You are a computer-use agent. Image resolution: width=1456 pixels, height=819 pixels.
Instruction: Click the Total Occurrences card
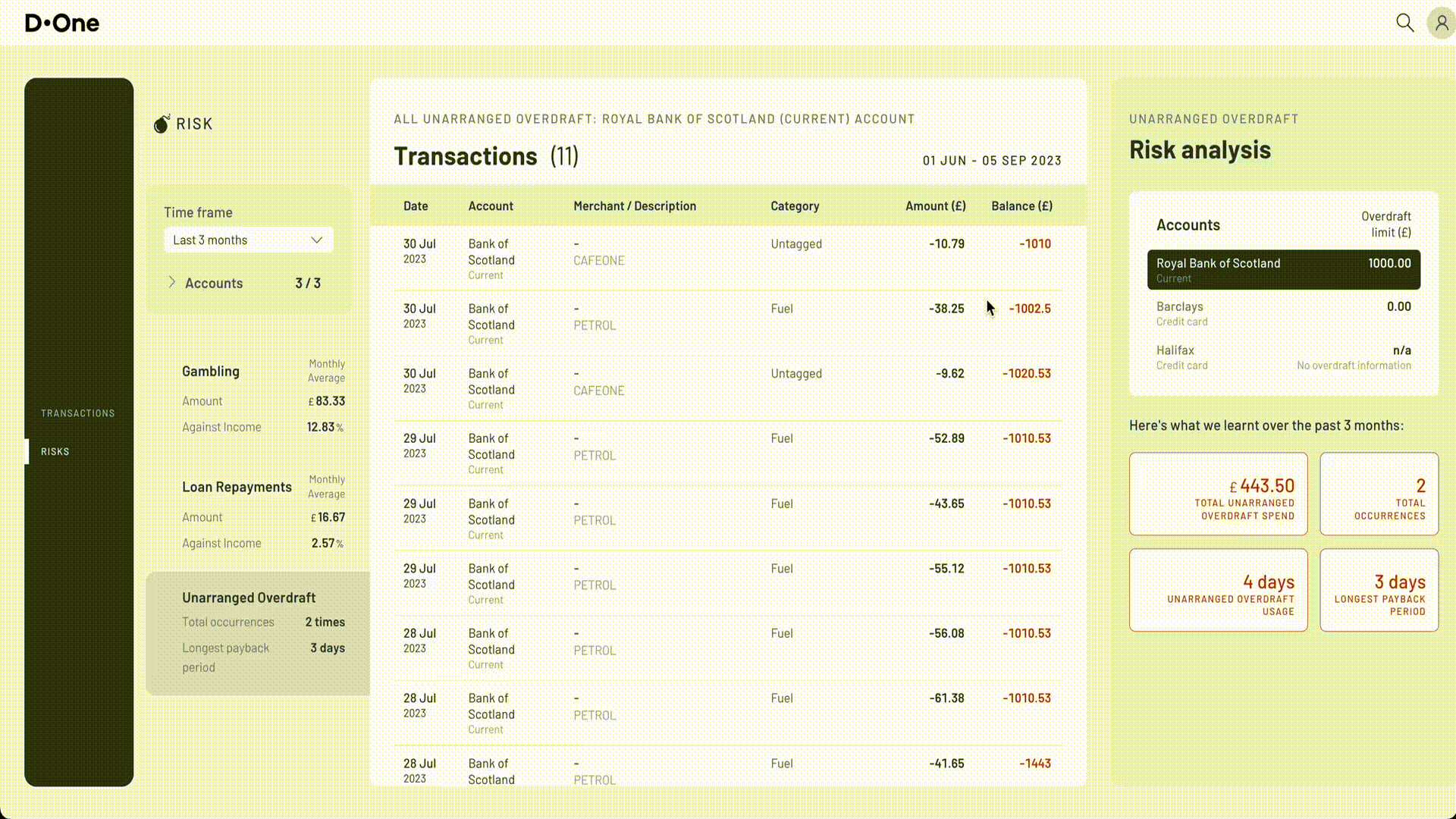pos(1379,494)
